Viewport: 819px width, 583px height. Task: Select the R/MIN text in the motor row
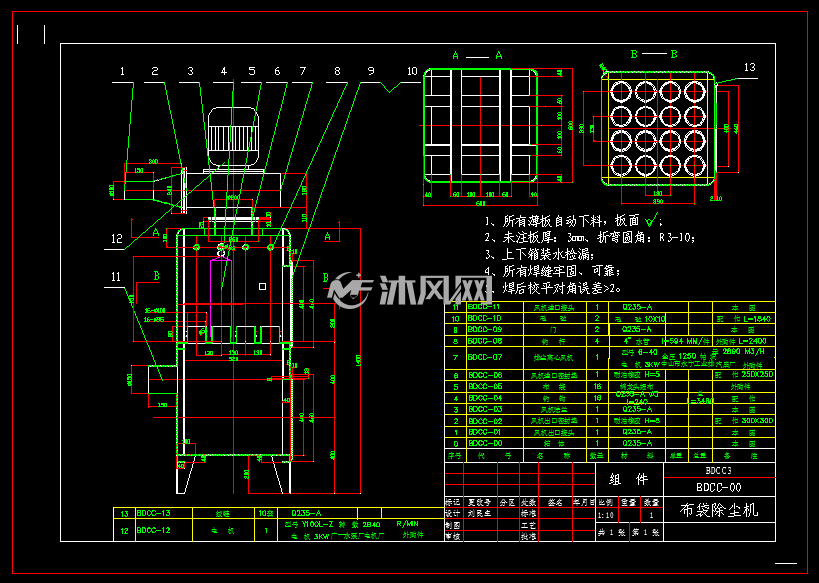(x=407, y=523)
